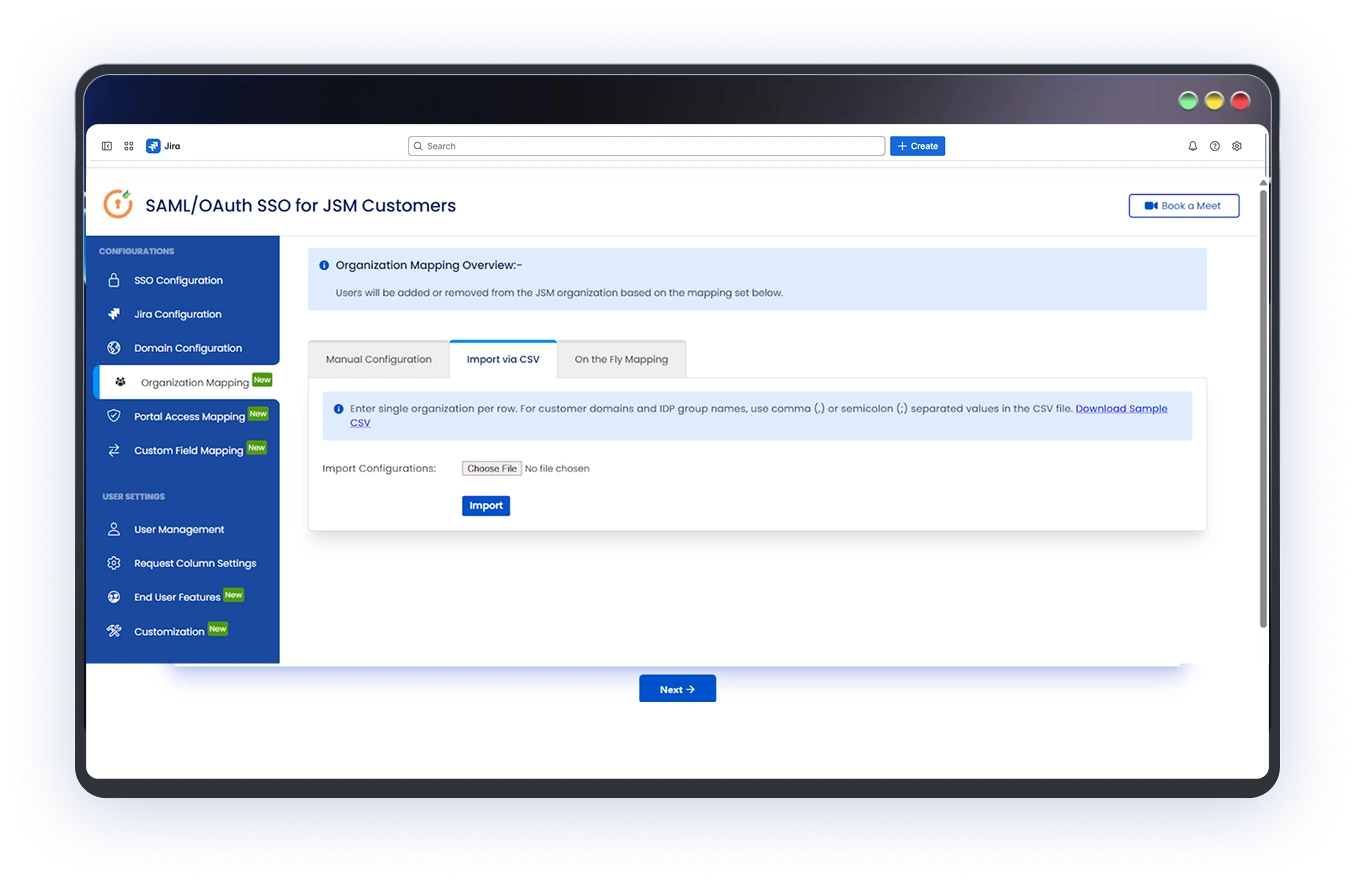This screenshot has width=1354, height=883.
Task: Open Download Sample CSV link
Action: [1121, 409]
